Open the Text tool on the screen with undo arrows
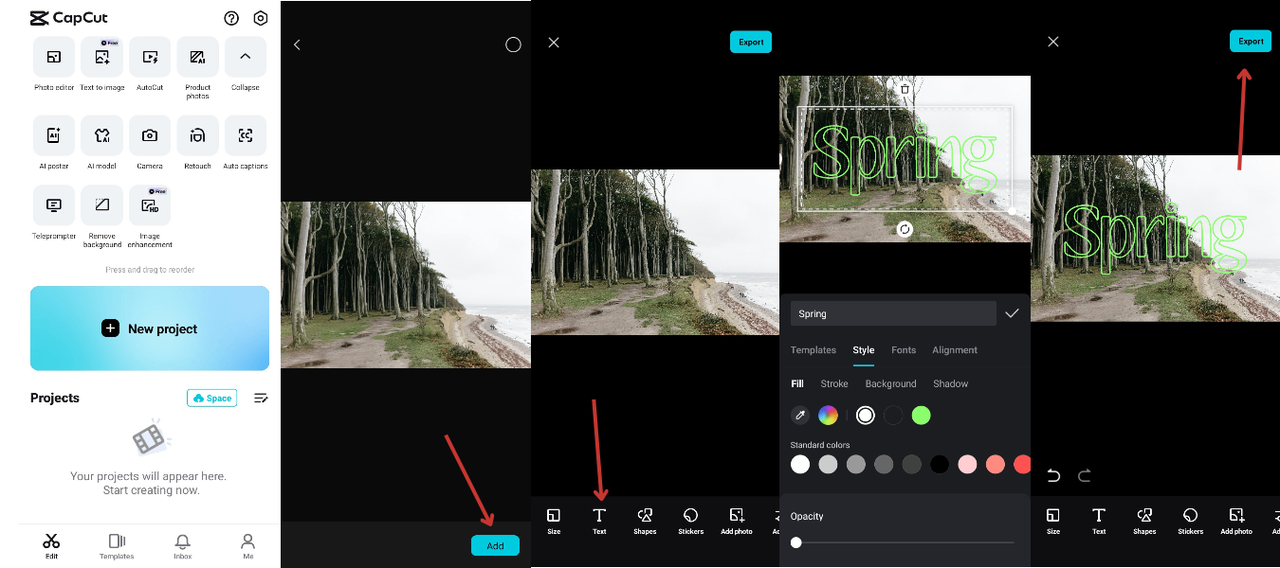The width and height of the screenshot is (1280, 568). tap(1099, 521)
